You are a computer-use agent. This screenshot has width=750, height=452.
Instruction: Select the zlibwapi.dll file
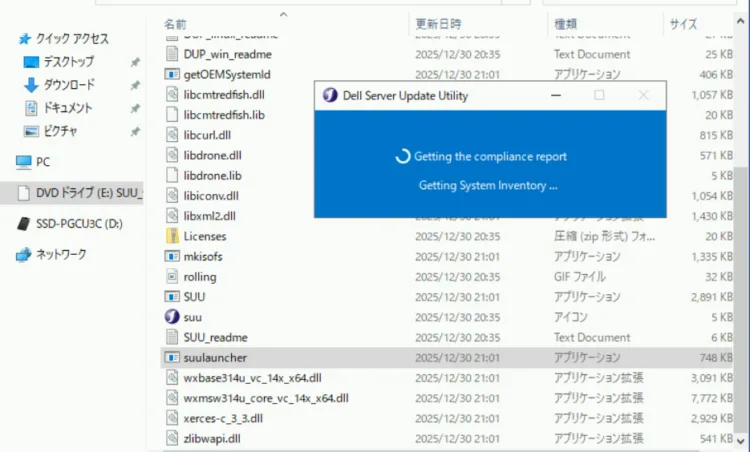click(x=212, y=438)
